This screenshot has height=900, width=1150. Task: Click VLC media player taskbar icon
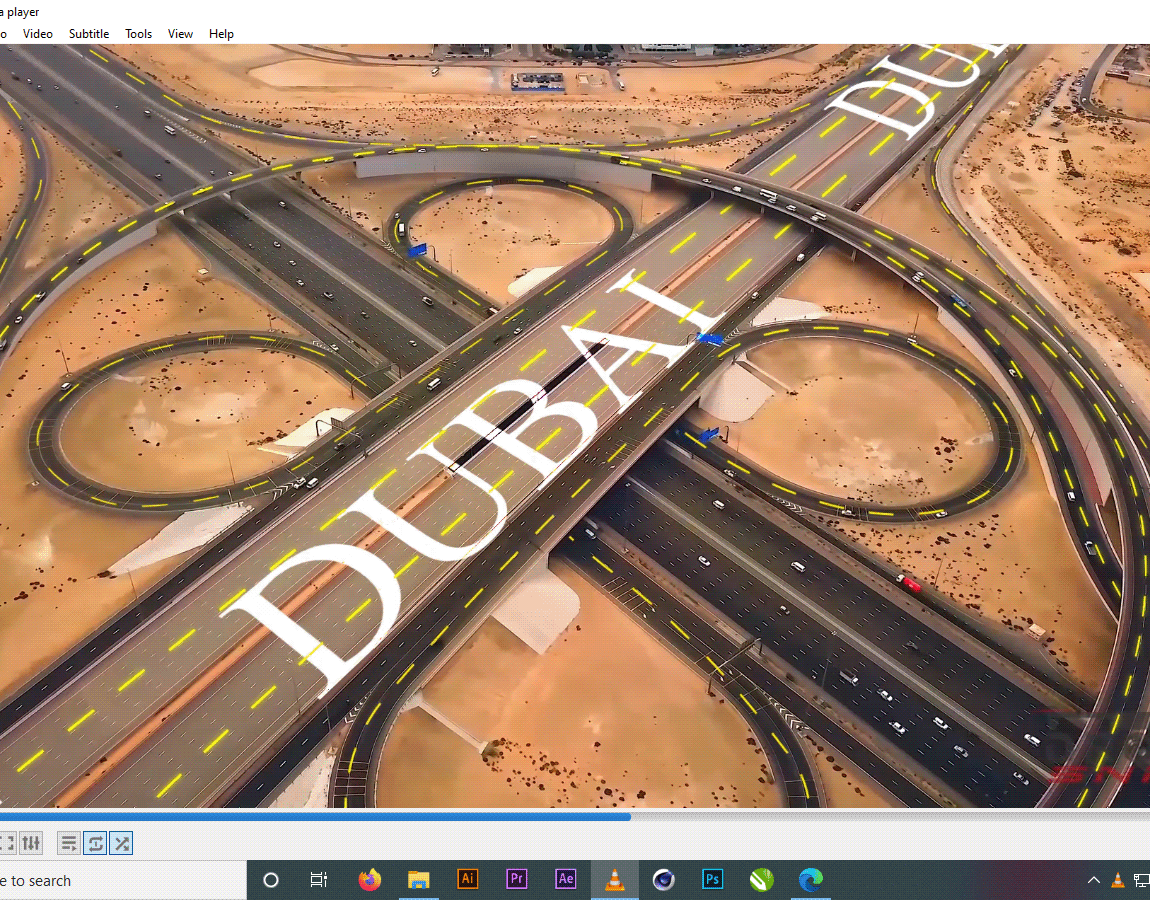pyautogui.click(x=615, y=879)
